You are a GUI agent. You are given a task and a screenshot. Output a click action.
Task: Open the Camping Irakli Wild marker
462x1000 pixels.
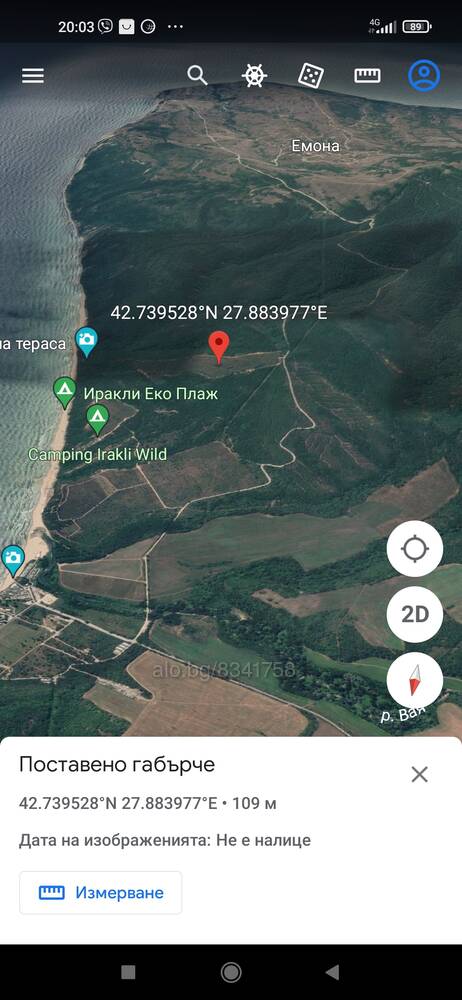[x=97, y=420]
